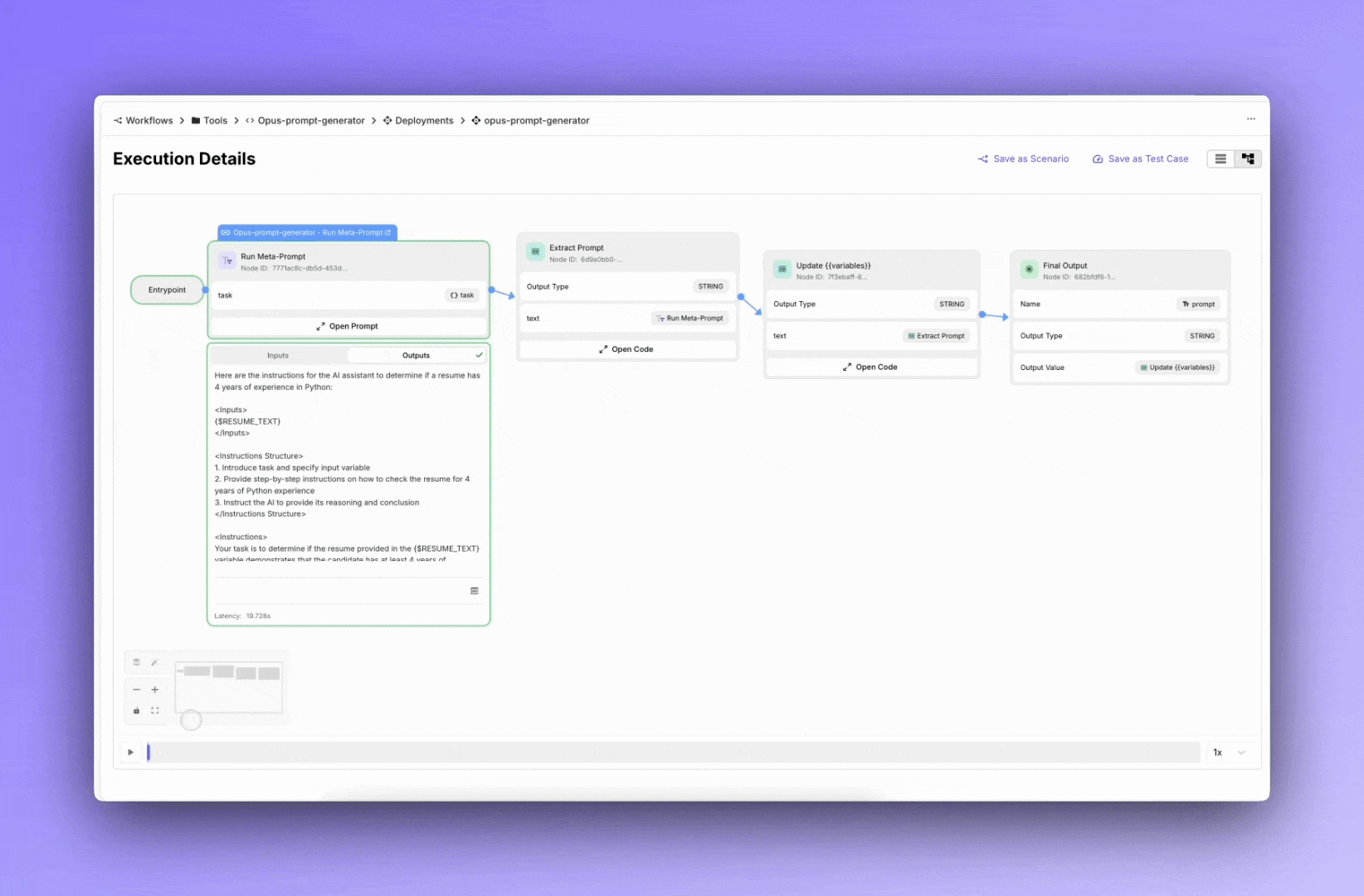Click the task variable chip
1364x896 pixels.
click(462, 295)
